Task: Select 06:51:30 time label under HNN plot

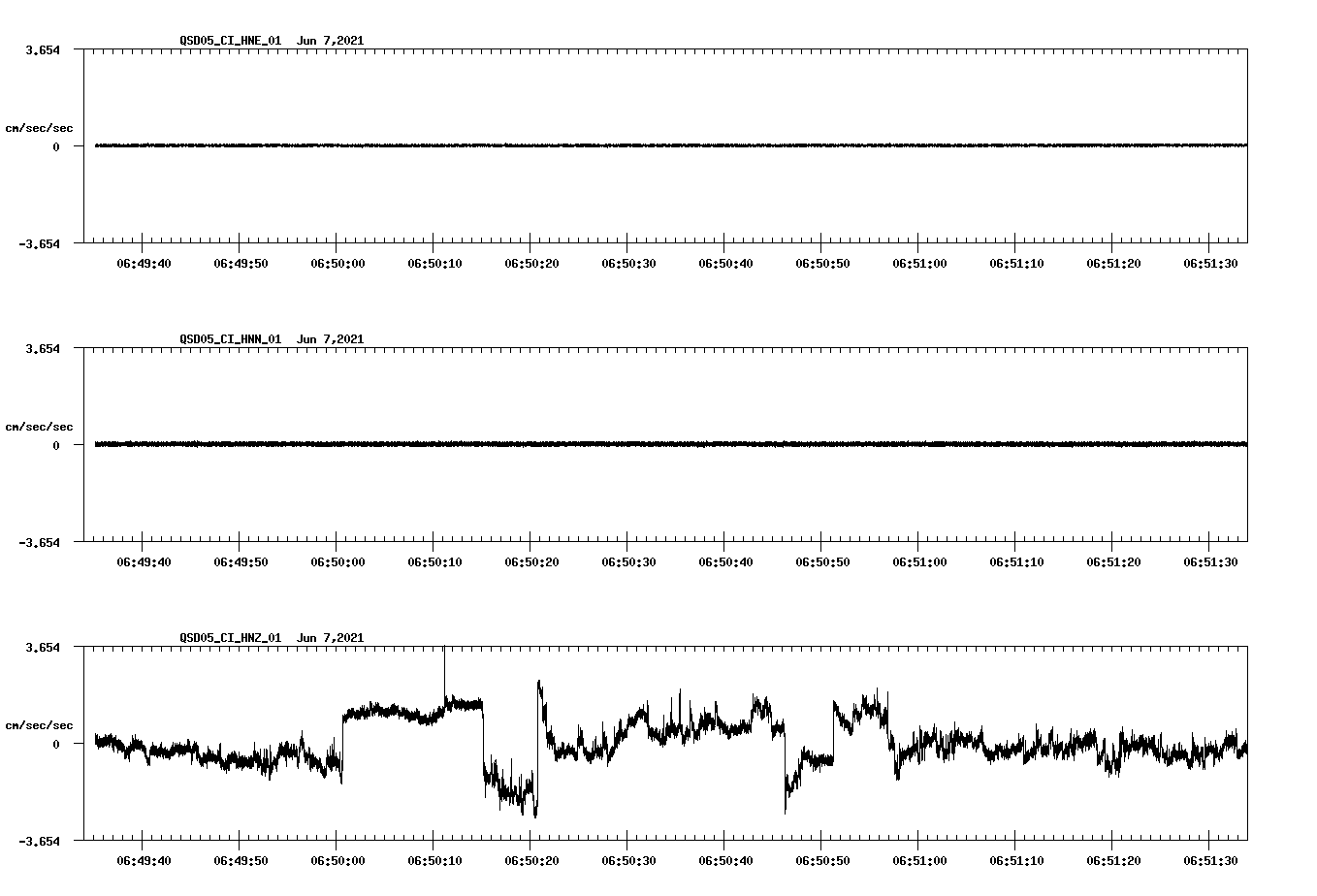Action: 1210,562
